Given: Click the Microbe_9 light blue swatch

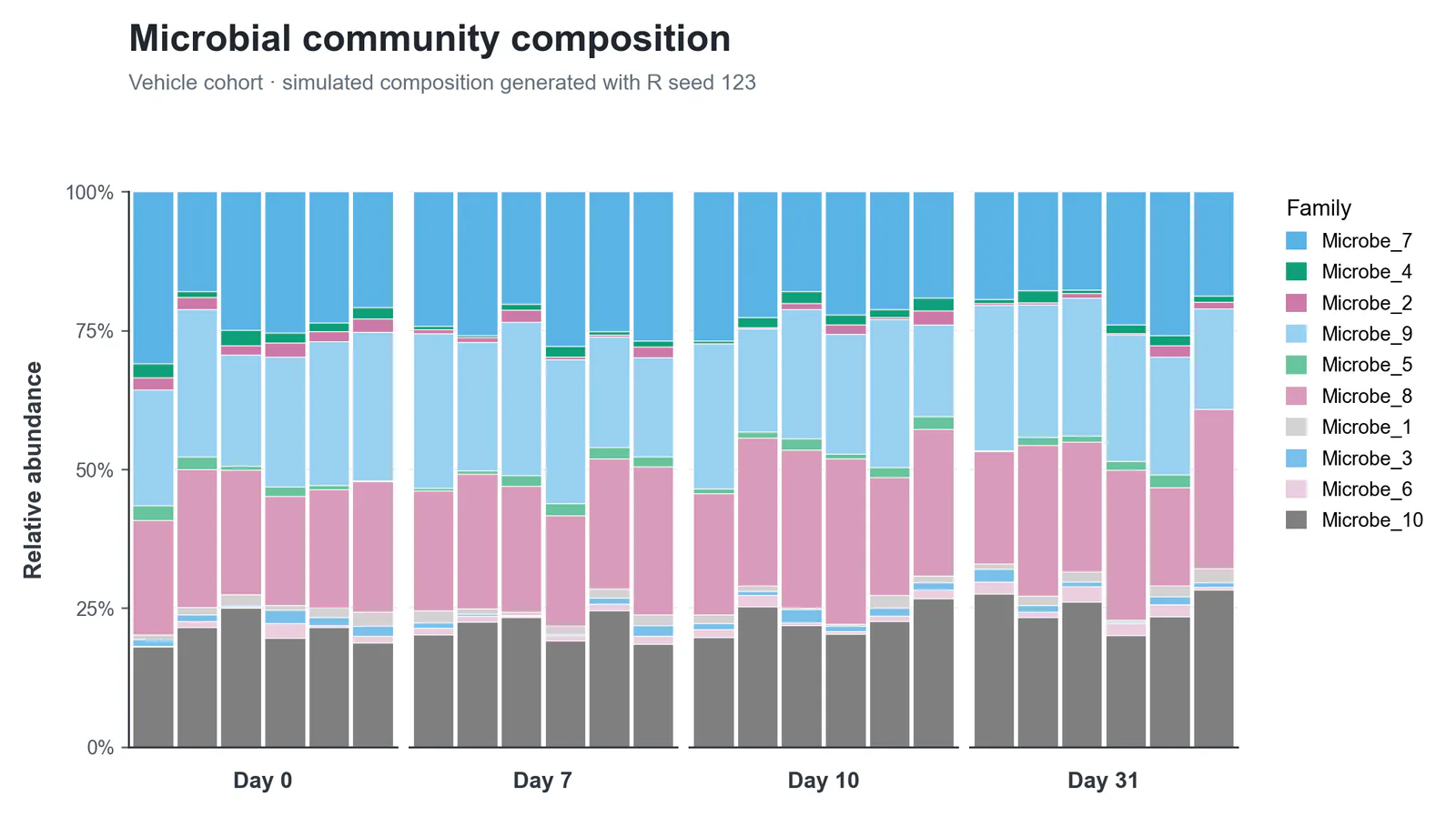Looking at the screenshot, I should (x=1296, y=334).
